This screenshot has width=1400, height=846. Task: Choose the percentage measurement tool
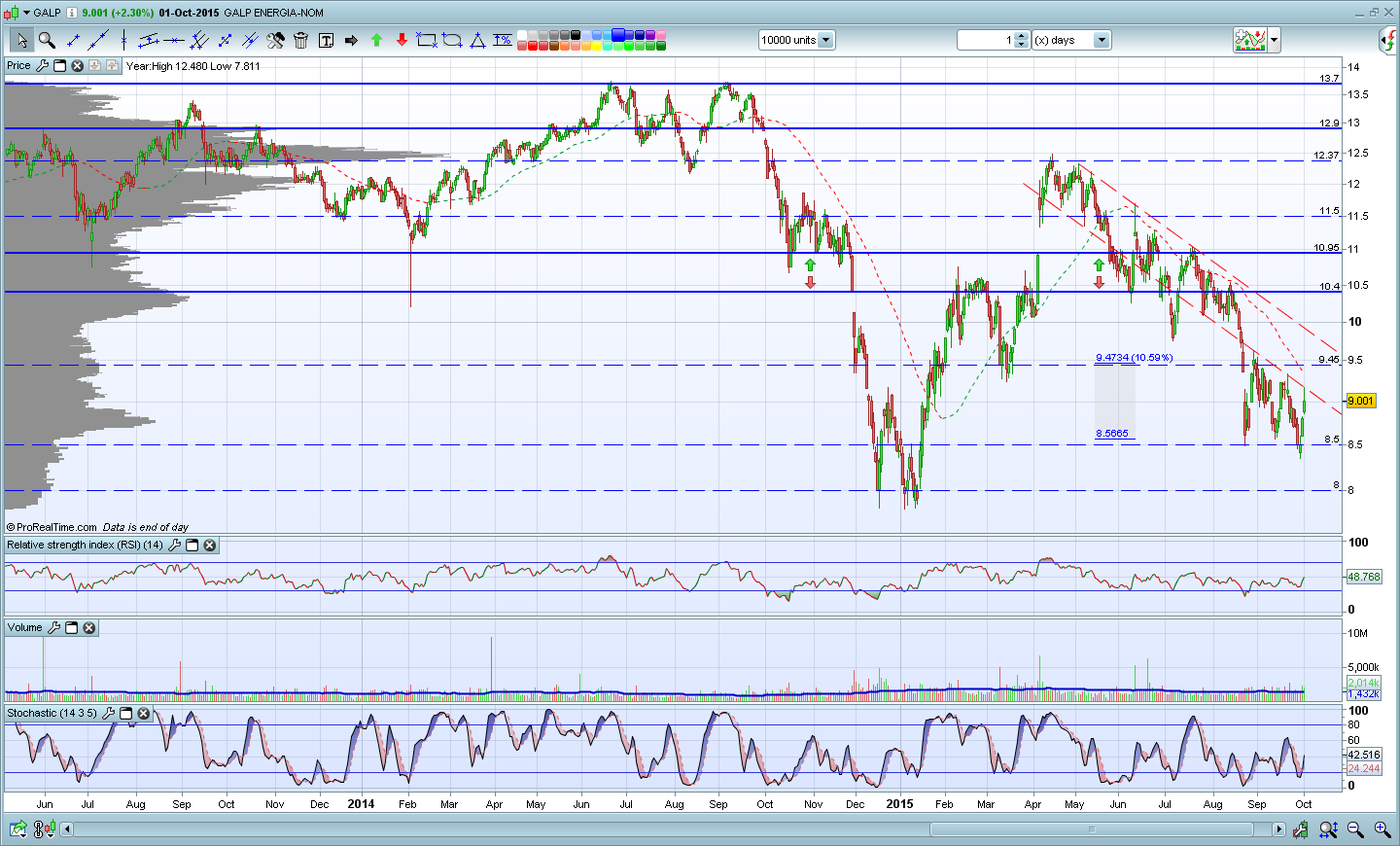(503, 40)
